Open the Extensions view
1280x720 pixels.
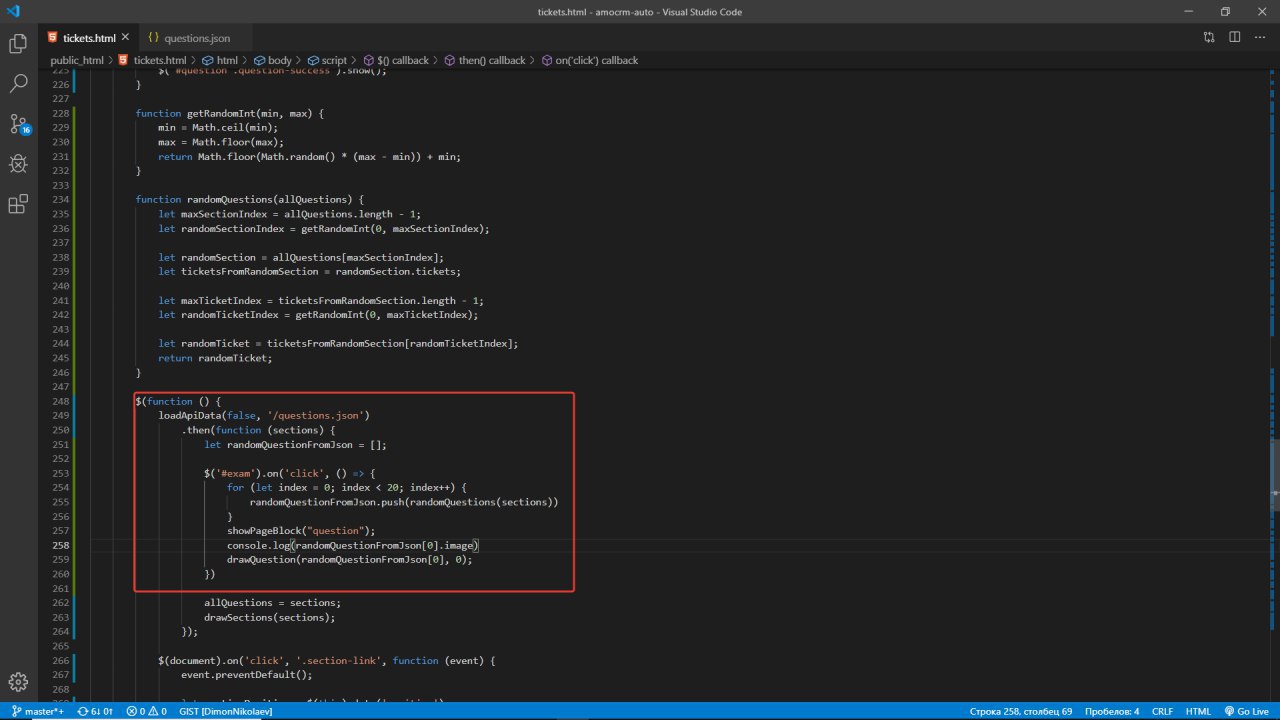pyautogui.click(x=18, y=204)
